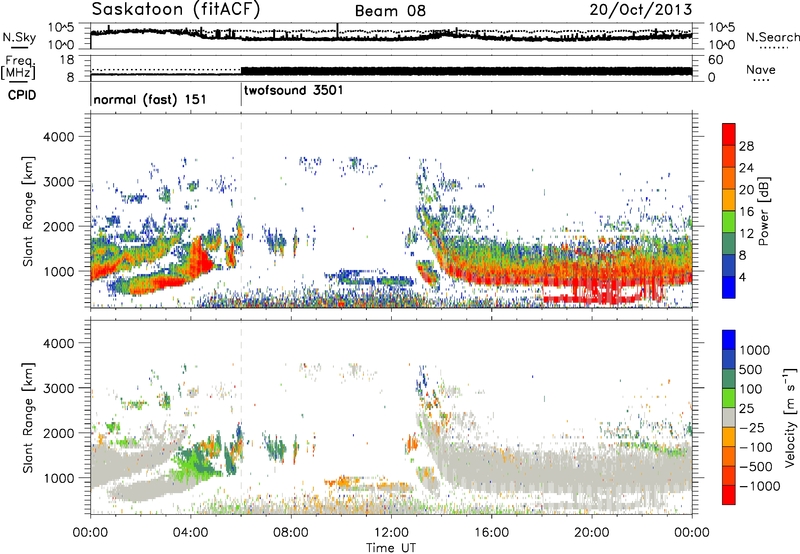Click the normal (fast) 151 CPID entry

pos(150,99)
